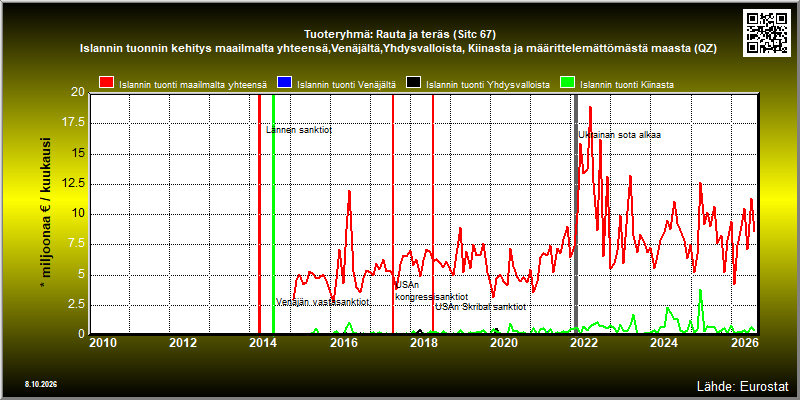Click the x-axis label 2022
Viewport: 800px width, 400px height.
(584, 342)
